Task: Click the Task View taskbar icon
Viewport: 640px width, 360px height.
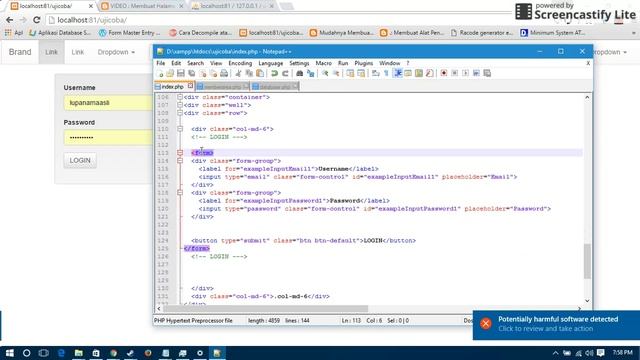Action: tap(44, 353)
